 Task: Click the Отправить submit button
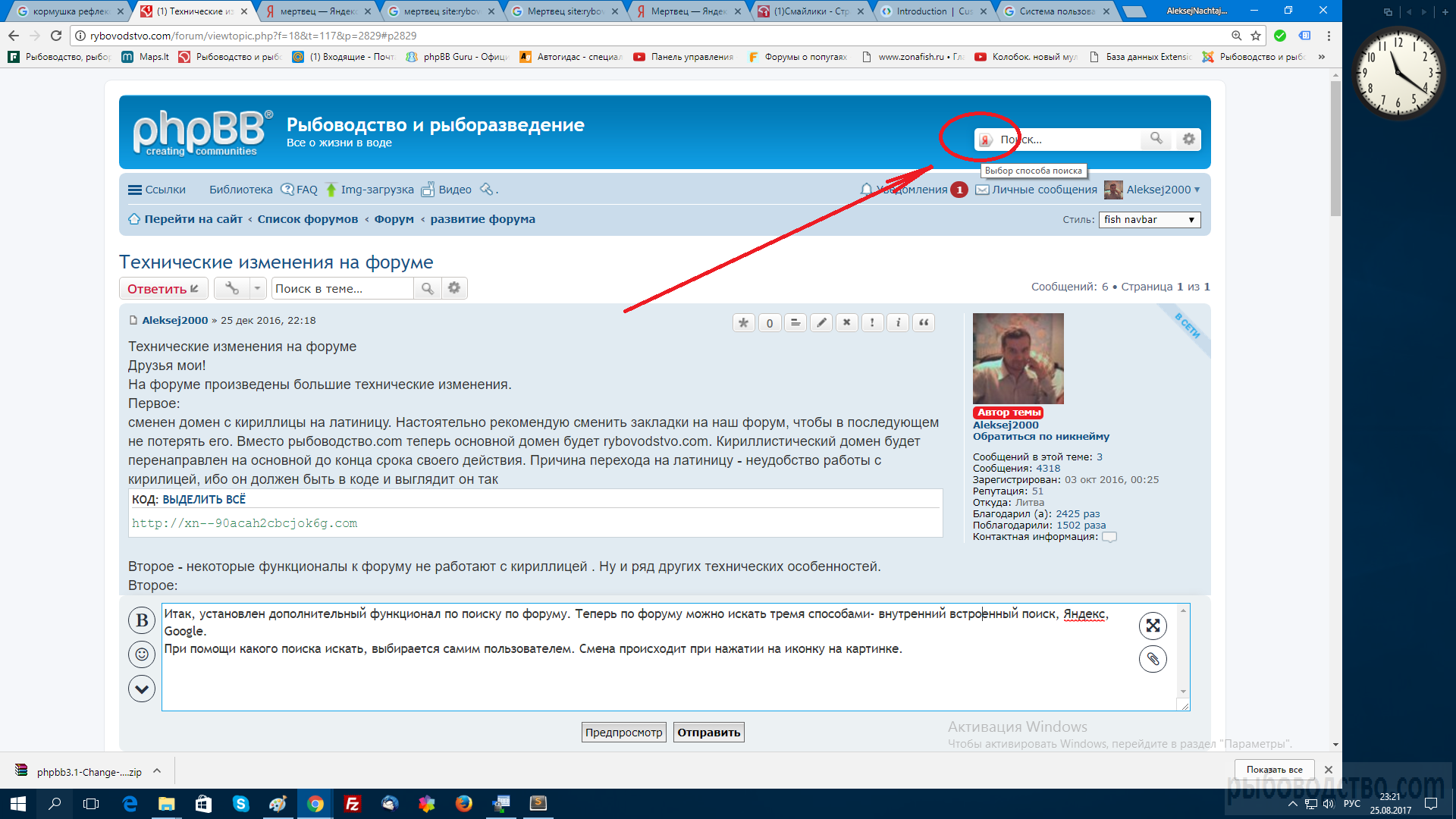(708, 733)
